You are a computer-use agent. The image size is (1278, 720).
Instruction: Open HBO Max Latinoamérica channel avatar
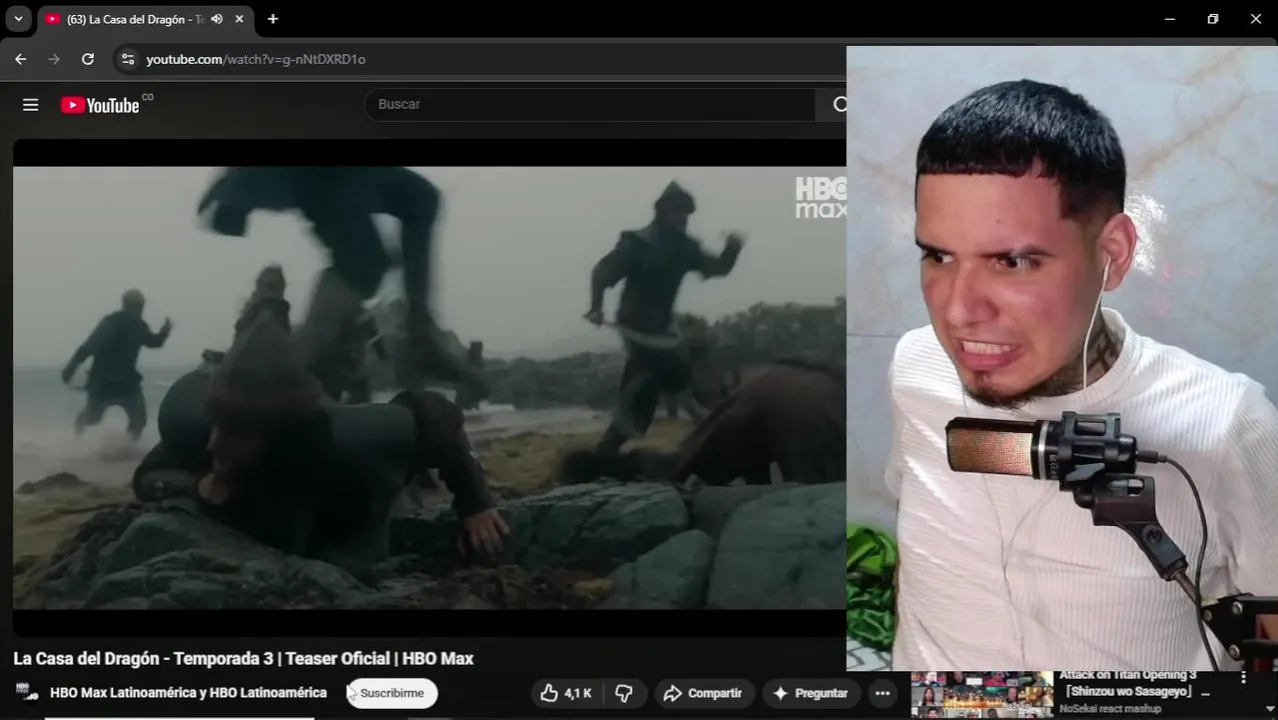point(27,692)
